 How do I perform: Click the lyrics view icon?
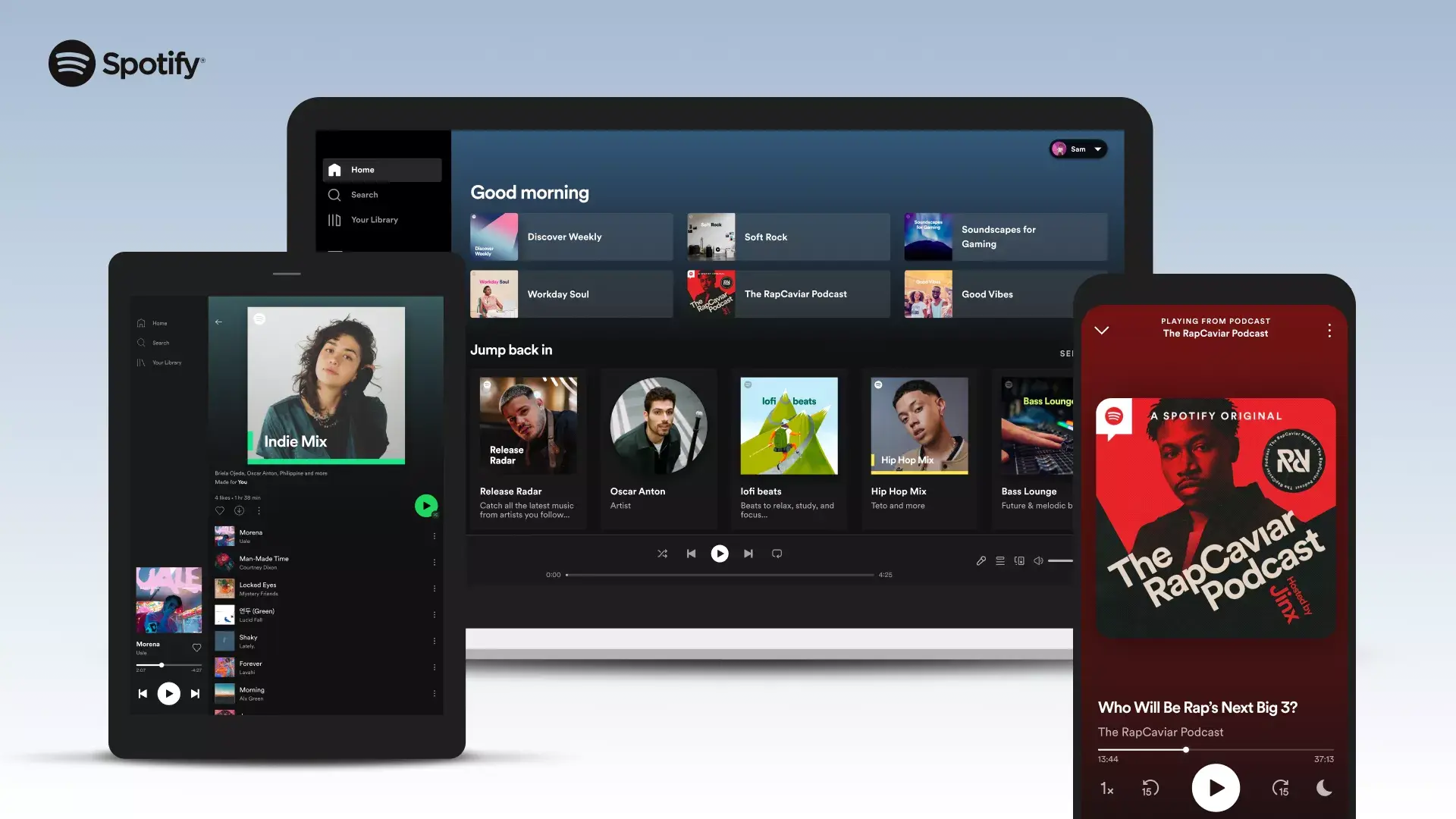click(981, 560)
